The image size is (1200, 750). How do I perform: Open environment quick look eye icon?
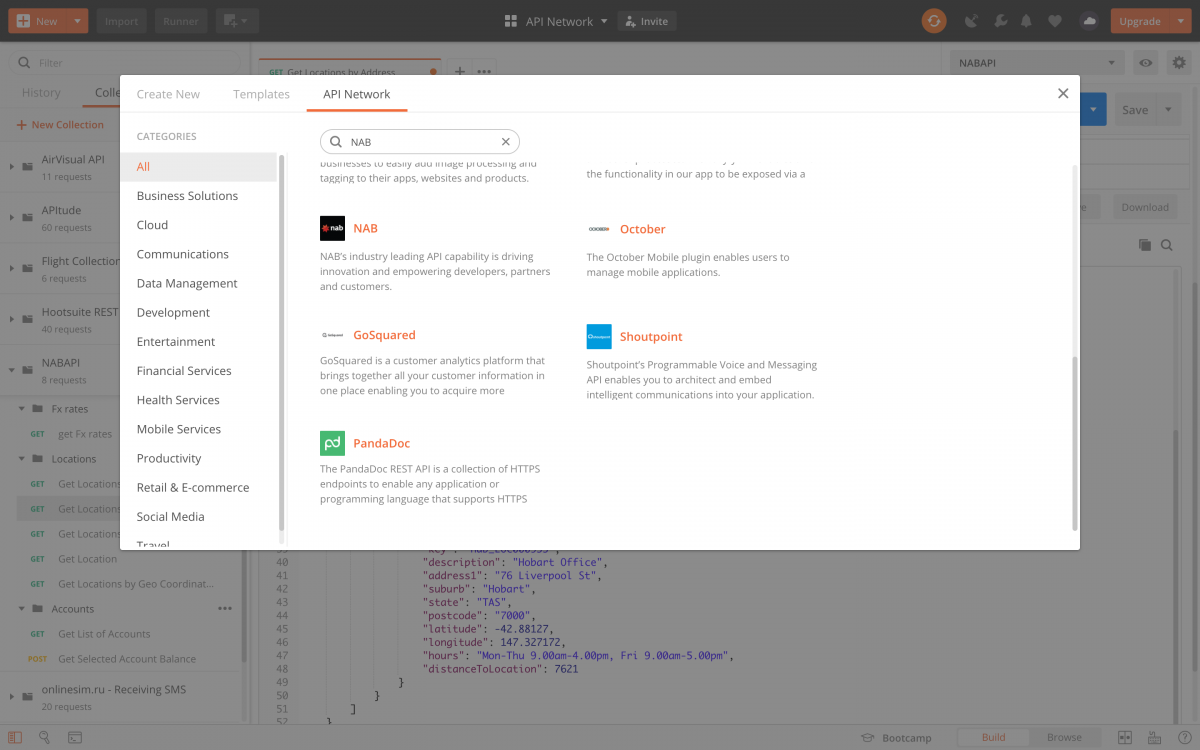[x=1146, y=63]
